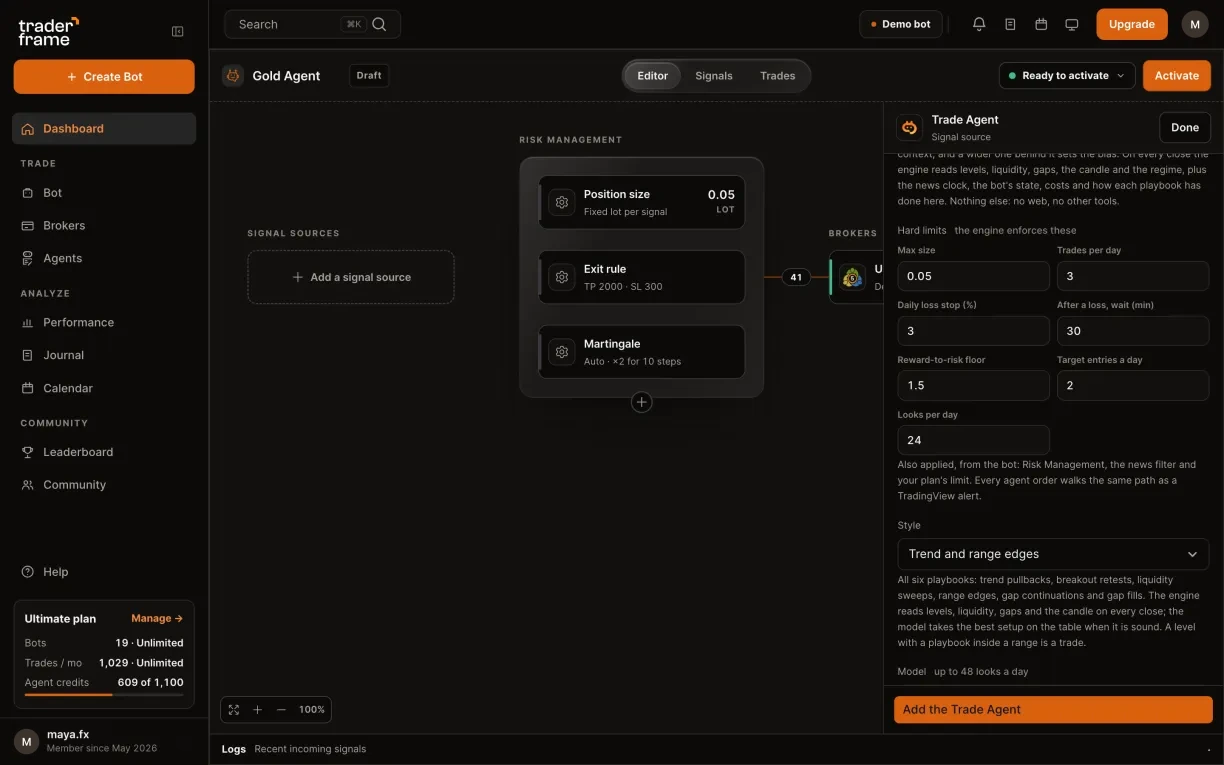The width and height of the screenshot is (1224, 765).
Task: Click the Trades per day field
Action: (1133, 276)
